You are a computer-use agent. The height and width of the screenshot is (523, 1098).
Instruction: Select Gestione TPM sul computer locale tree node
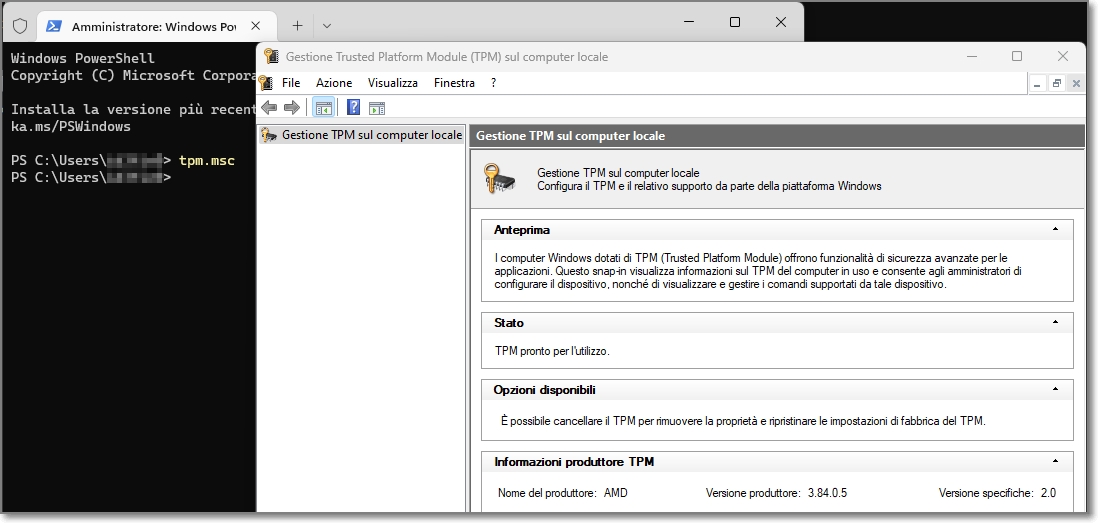click(361, 135)
